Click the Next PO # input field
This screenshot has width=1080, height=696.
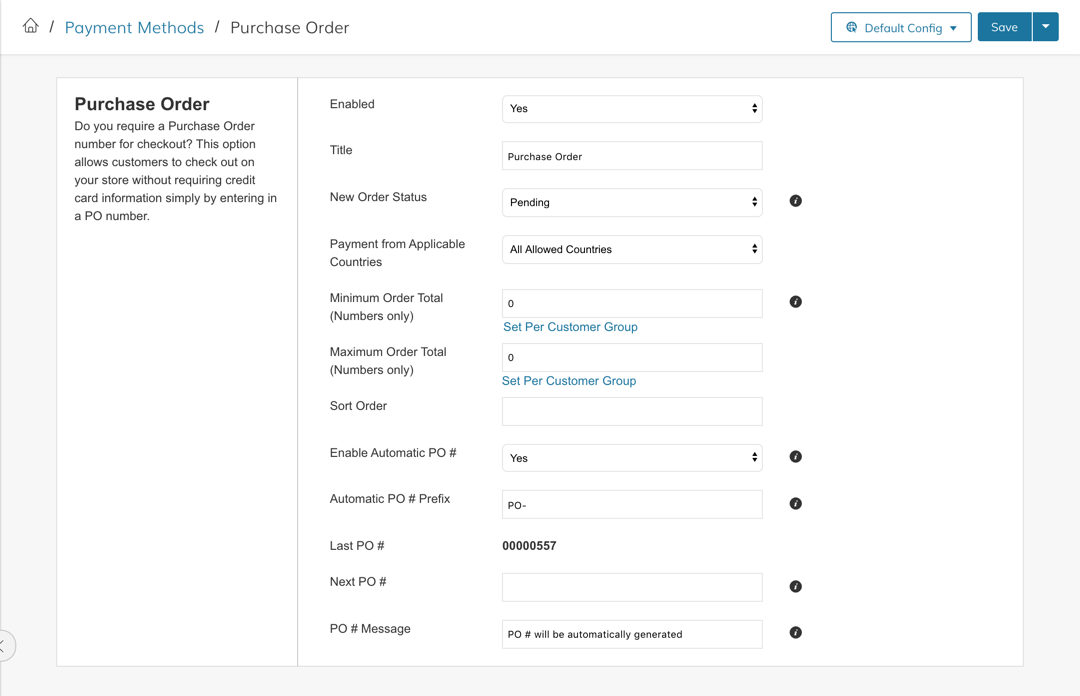[632, 587]
